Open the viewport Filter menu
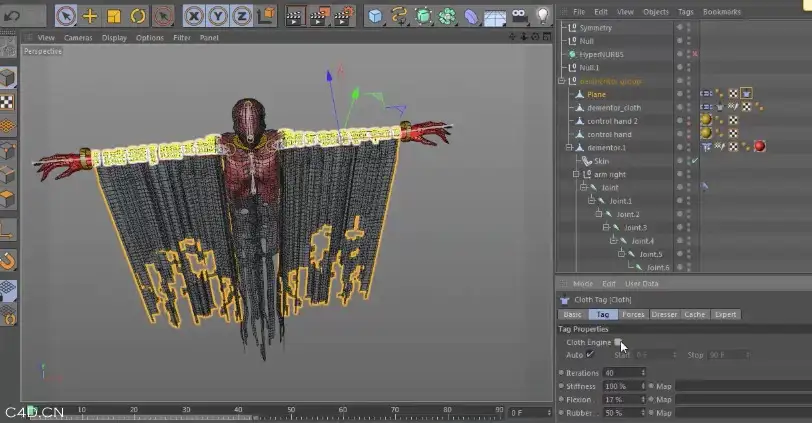The height and width of the screenshot is (423, 812). click(x=182, y=38)
